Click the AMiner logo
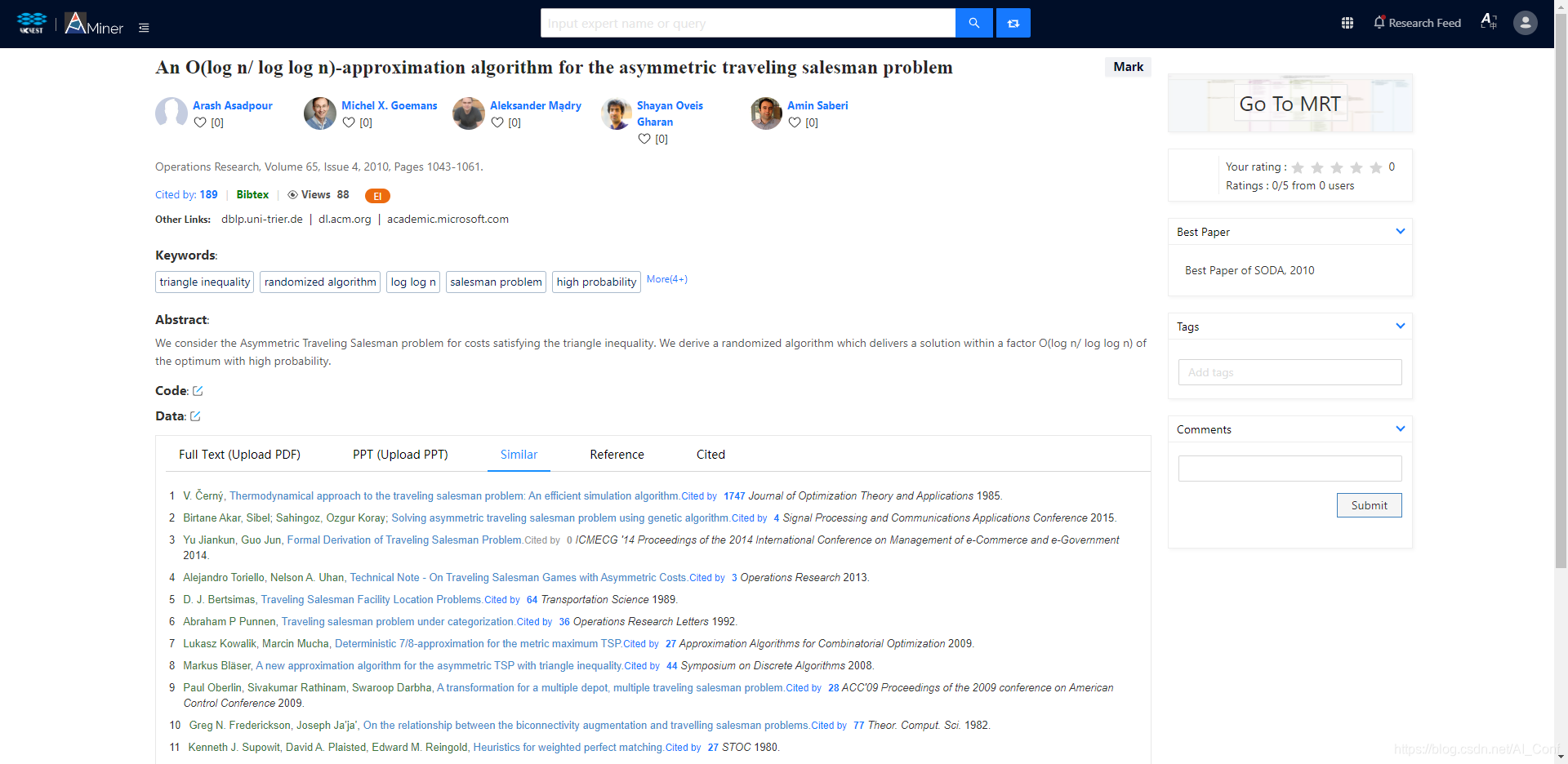The width and height of the screenshot is (1568, 764). point(94,24)
